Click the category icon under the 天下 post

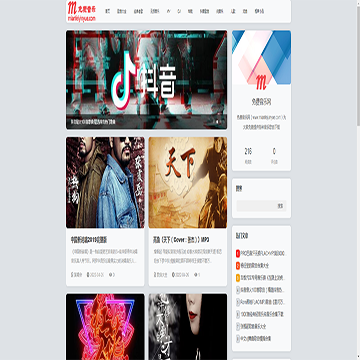[155, 275]
